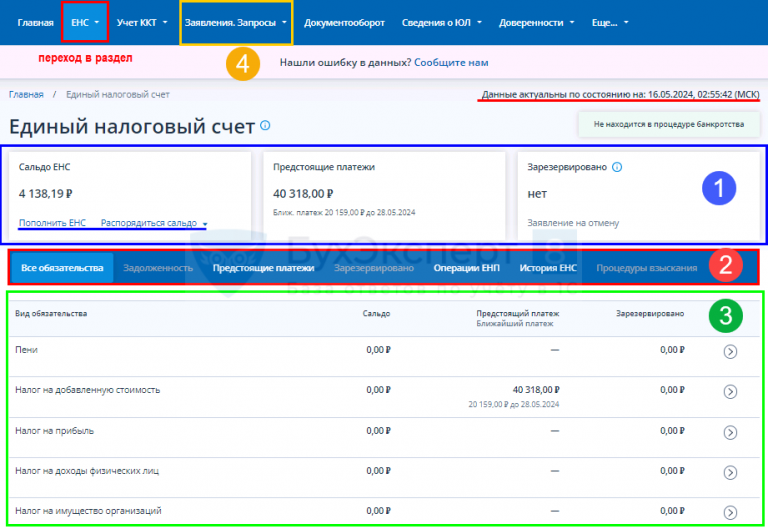
Task: Go to Главная in top navigation
Action: pos(35,23)
